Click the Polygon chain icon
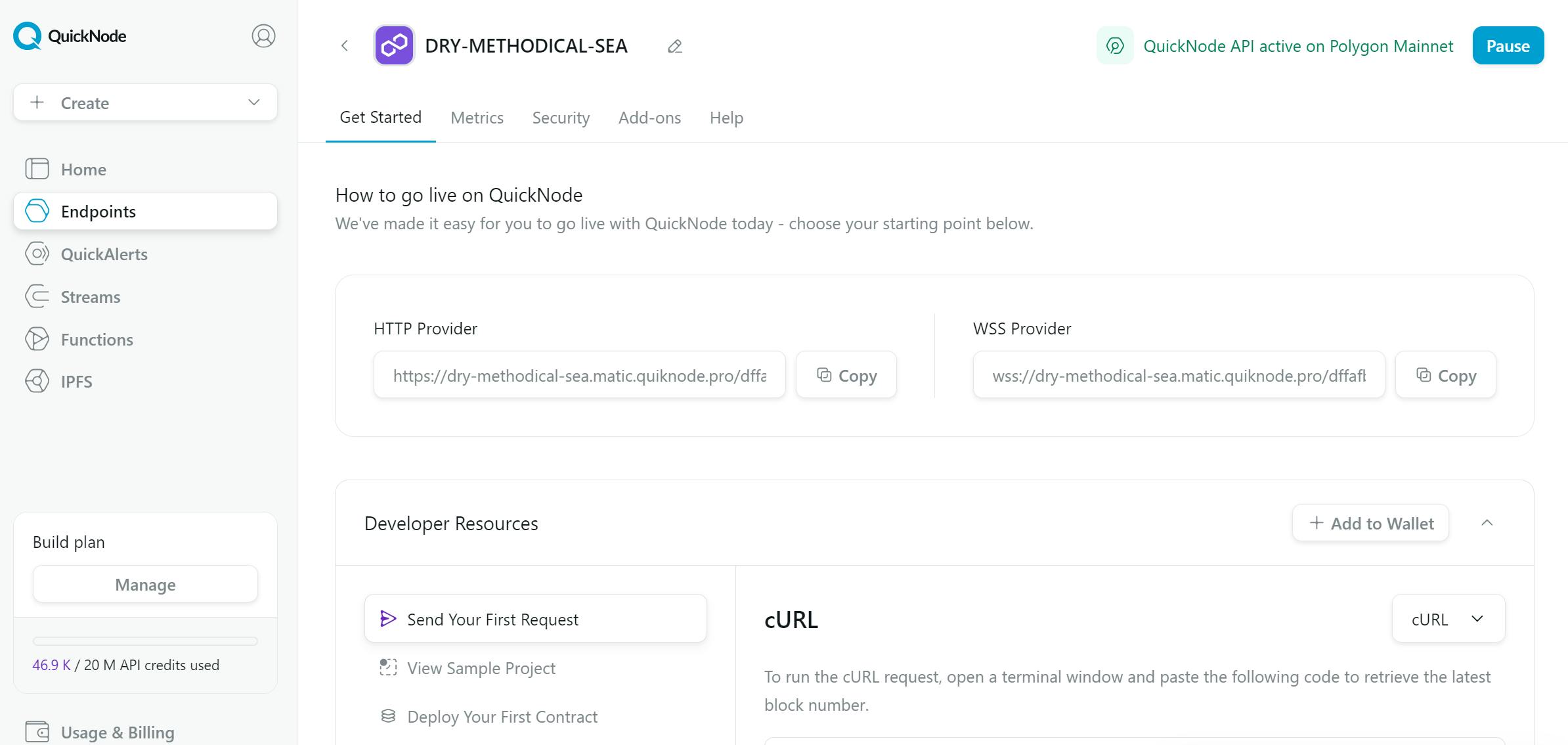The width and height of the screenshot is (1568, 745). click(394, 45)
